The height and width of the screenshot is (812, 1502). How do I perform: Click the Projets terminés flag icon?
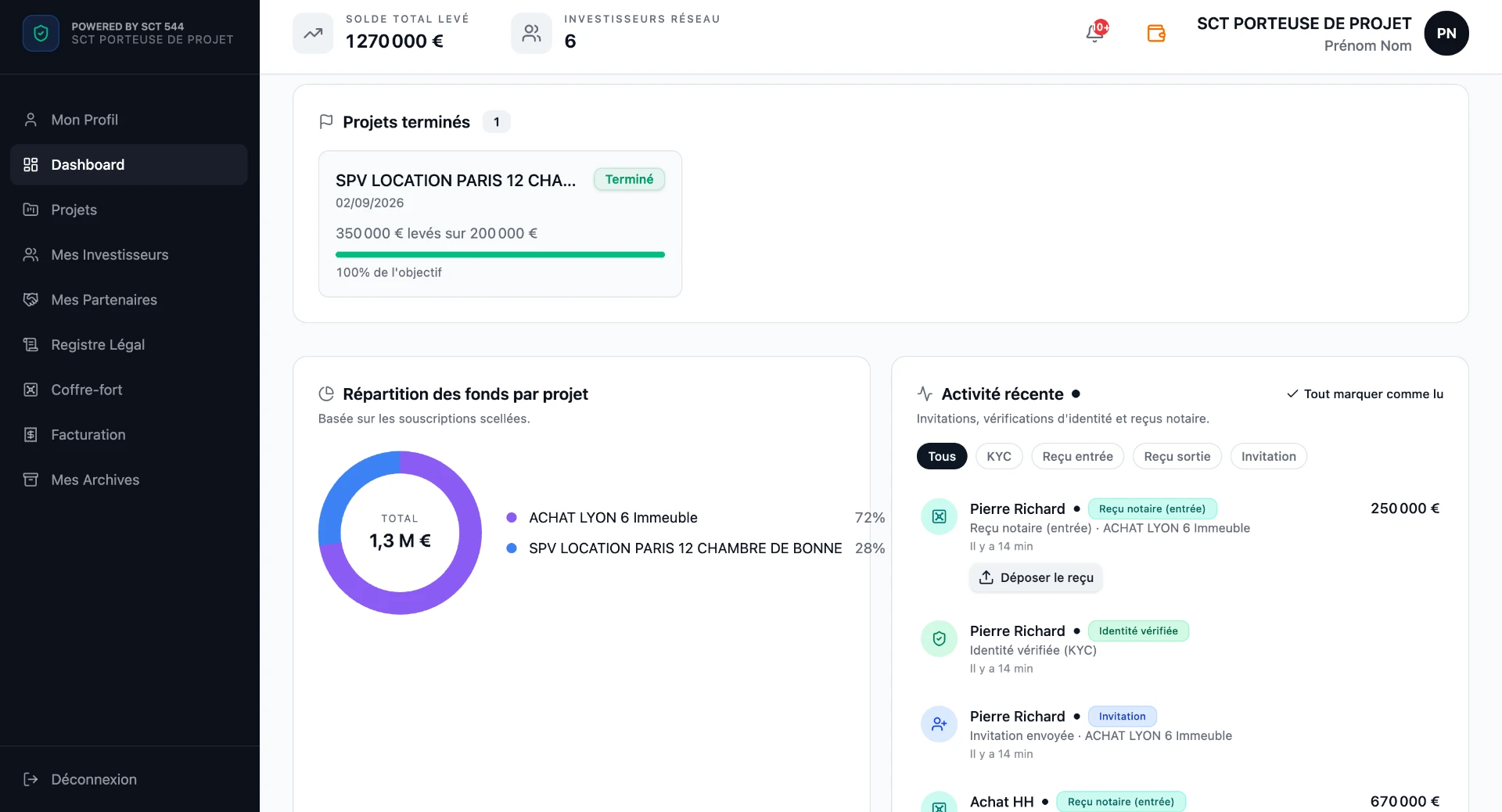pos(326,122)
